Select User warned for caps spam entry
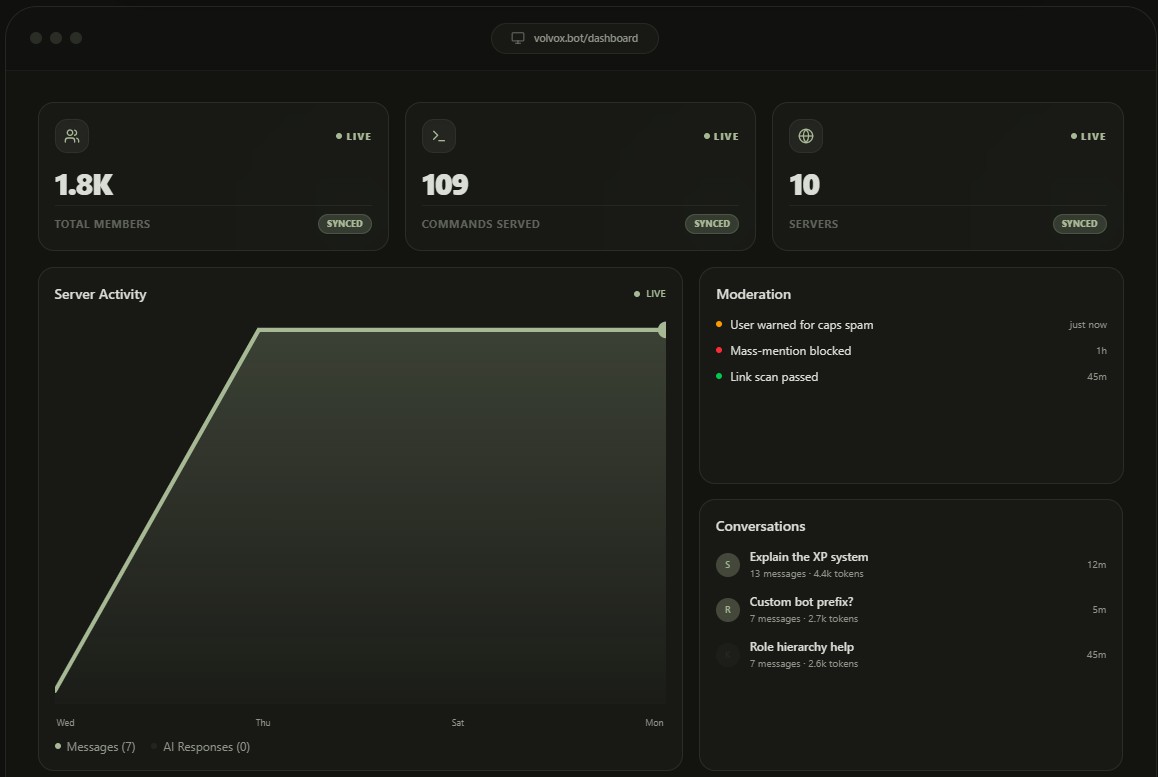This screenshot has width=1158, height=777. click(911, 324)
